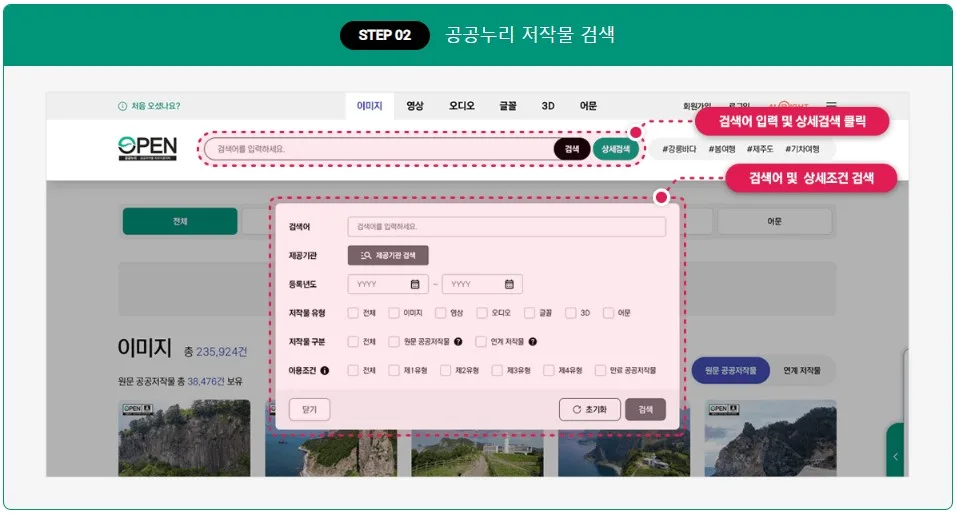The height and width of the screenshot is (514, 957).
Task: Click 검색 button in detail dialog
Action: click(x=645, y=410)
